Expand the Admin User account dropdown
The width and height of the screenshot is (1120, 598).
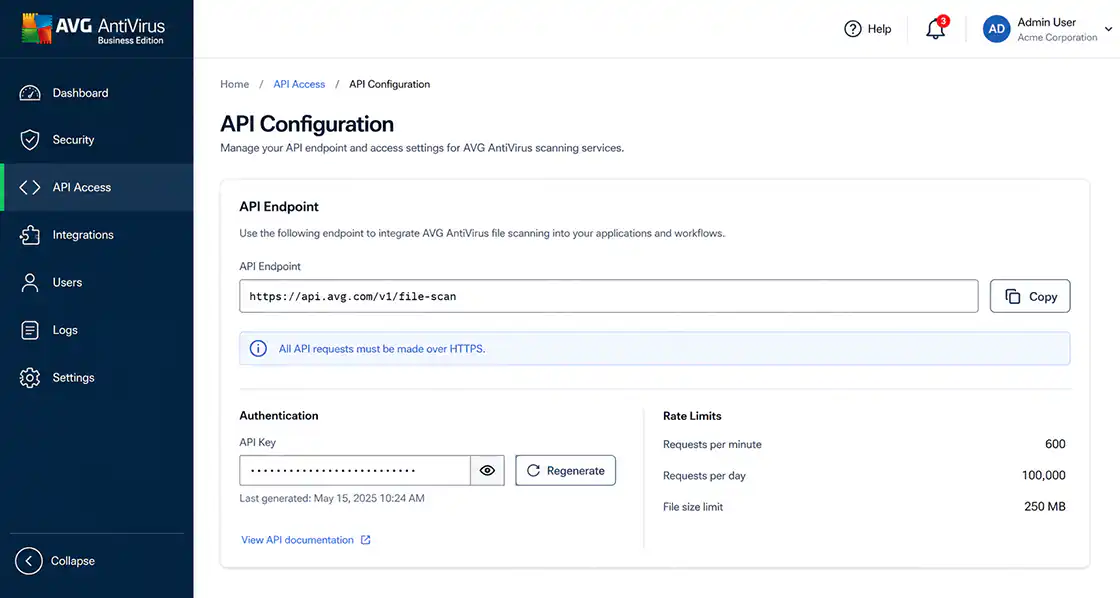click(1109, 29)
